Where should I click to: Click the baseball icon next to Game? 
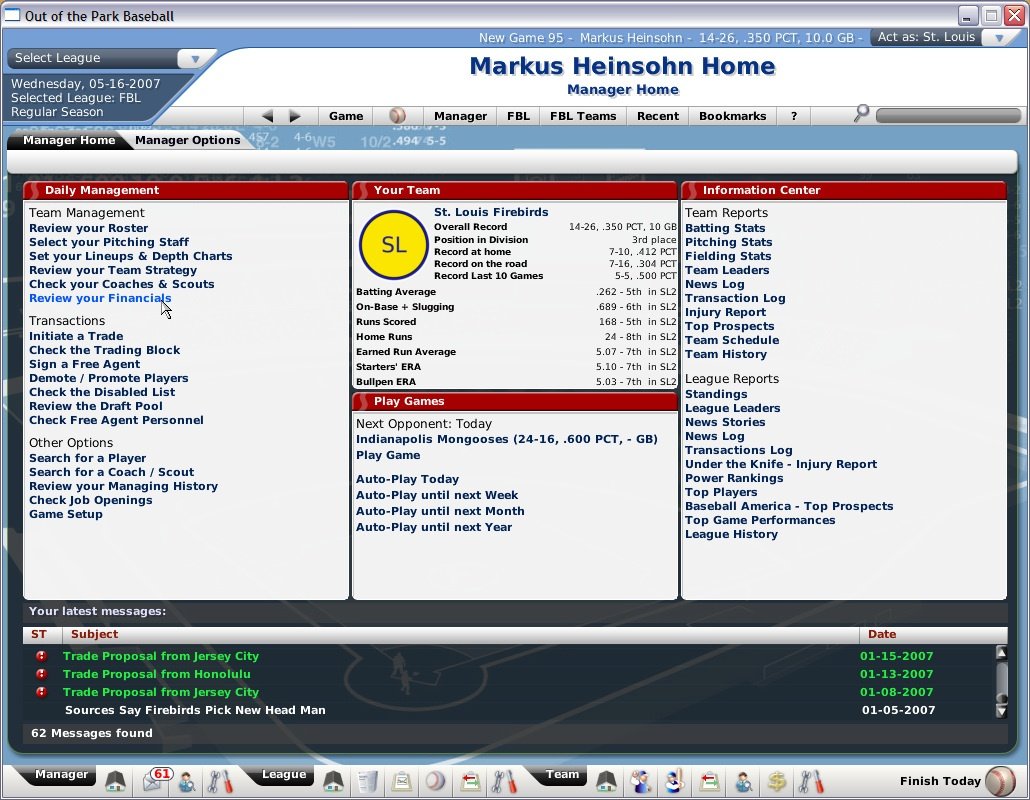397,116
